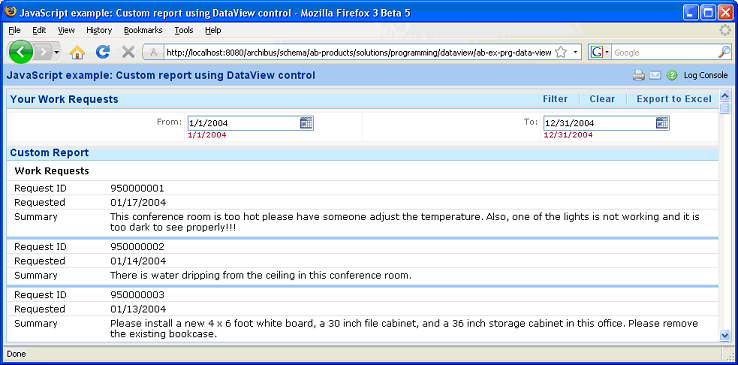Open the Bookmarks menu
Screen dimensions: 738x365
tap(143, 30)
